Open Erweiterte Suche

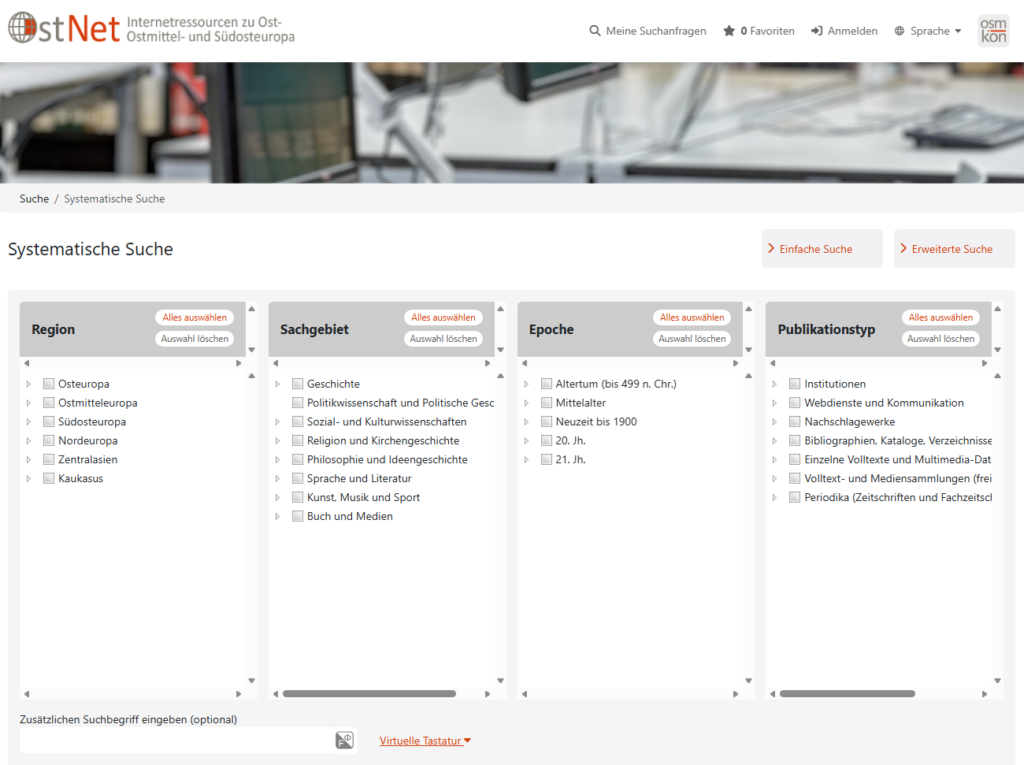(954, 247)
